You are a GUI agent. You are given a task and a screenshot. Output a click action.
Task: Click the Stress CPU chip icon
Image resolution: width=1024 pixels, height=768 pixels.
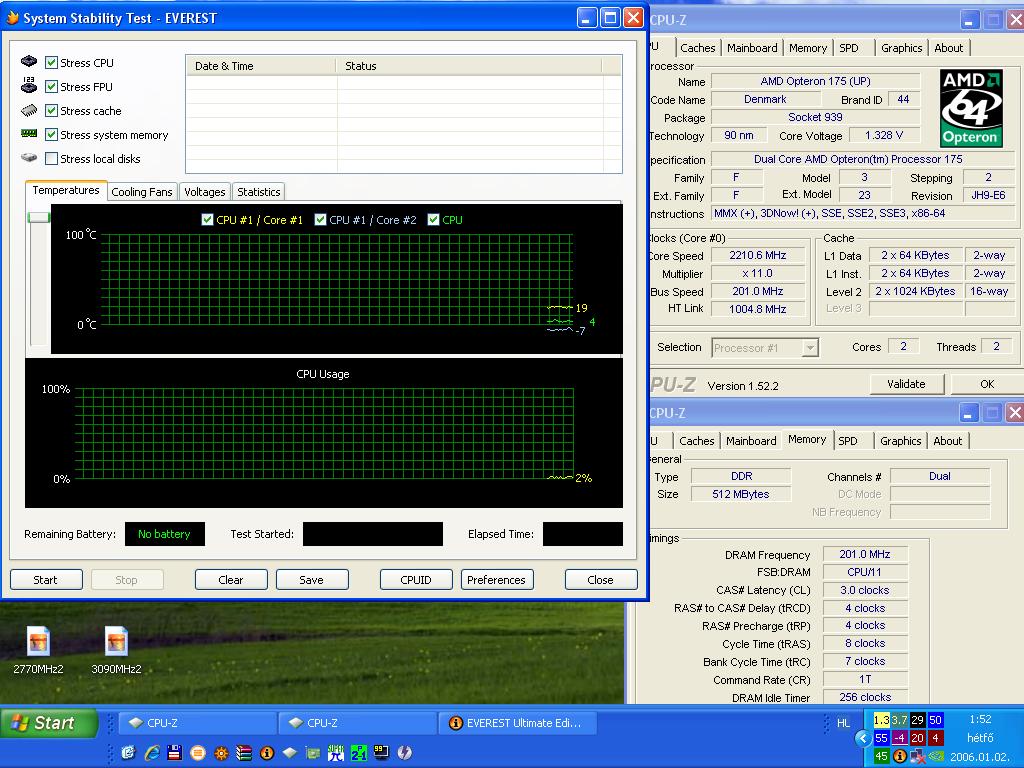coord(29,61)
